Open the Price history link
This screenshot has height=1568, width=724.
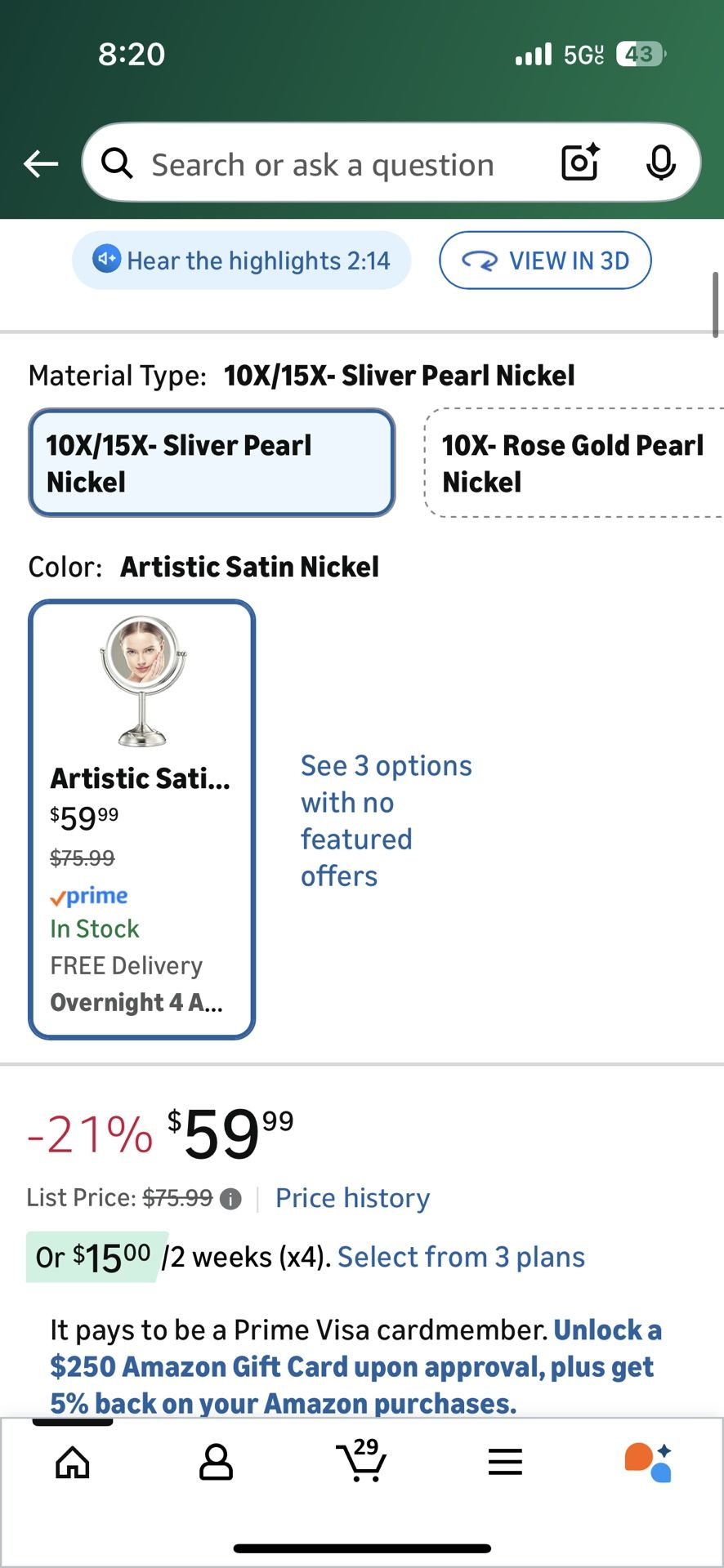click(352, 1198)
